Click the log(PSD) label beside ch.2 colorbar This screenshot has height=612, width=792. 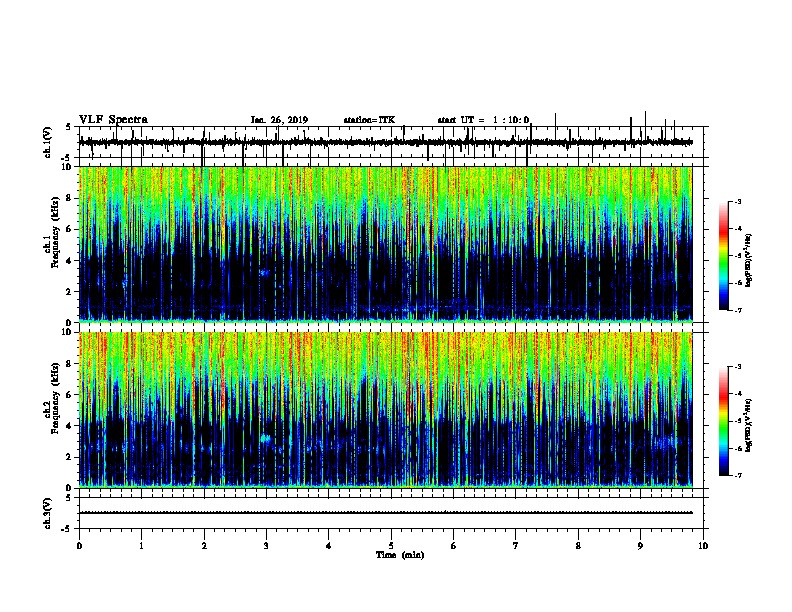(749, 425)
